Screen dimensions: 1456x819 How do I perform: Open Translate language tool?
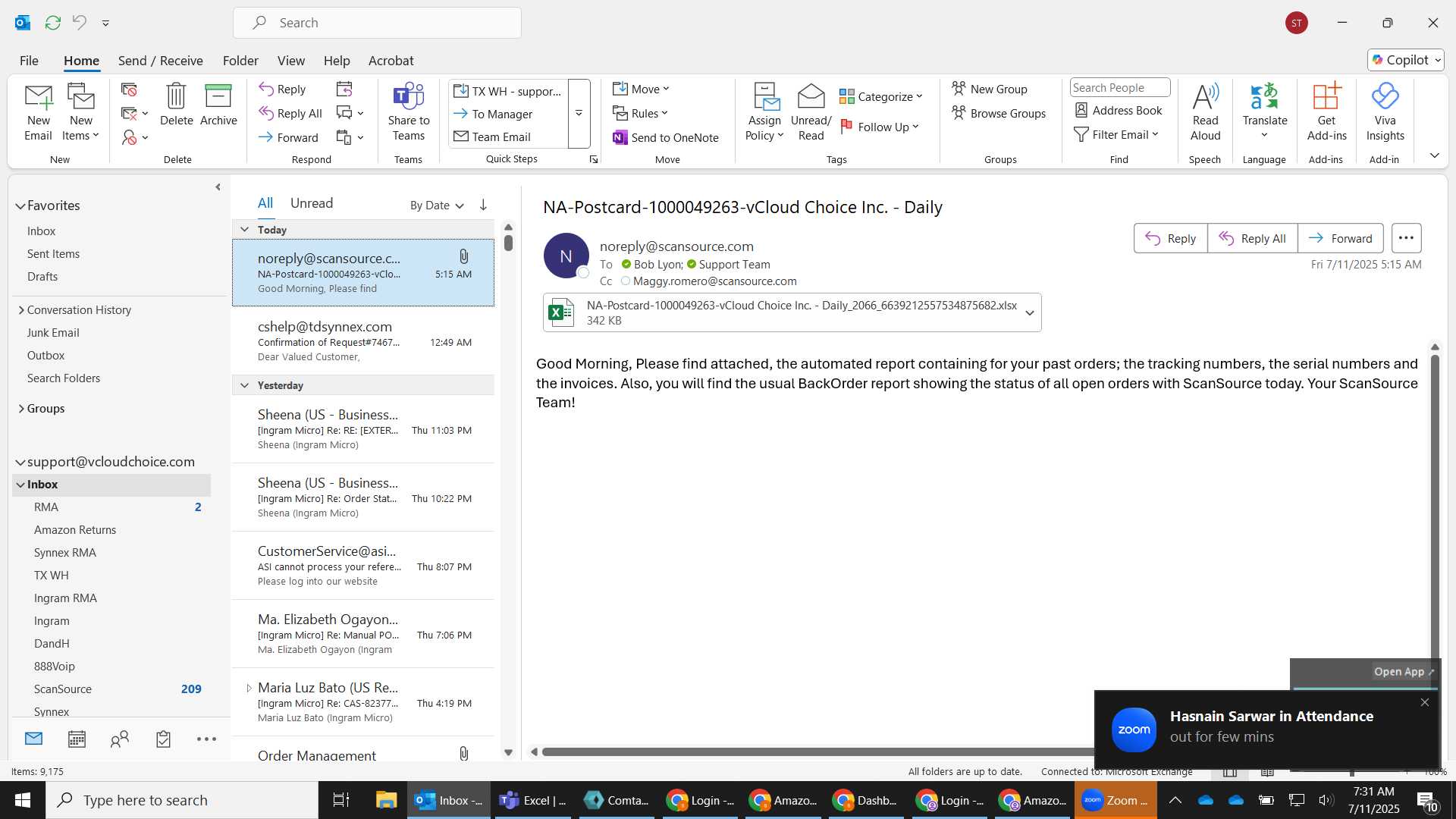pyautogui.click(x=1264, y=112)
